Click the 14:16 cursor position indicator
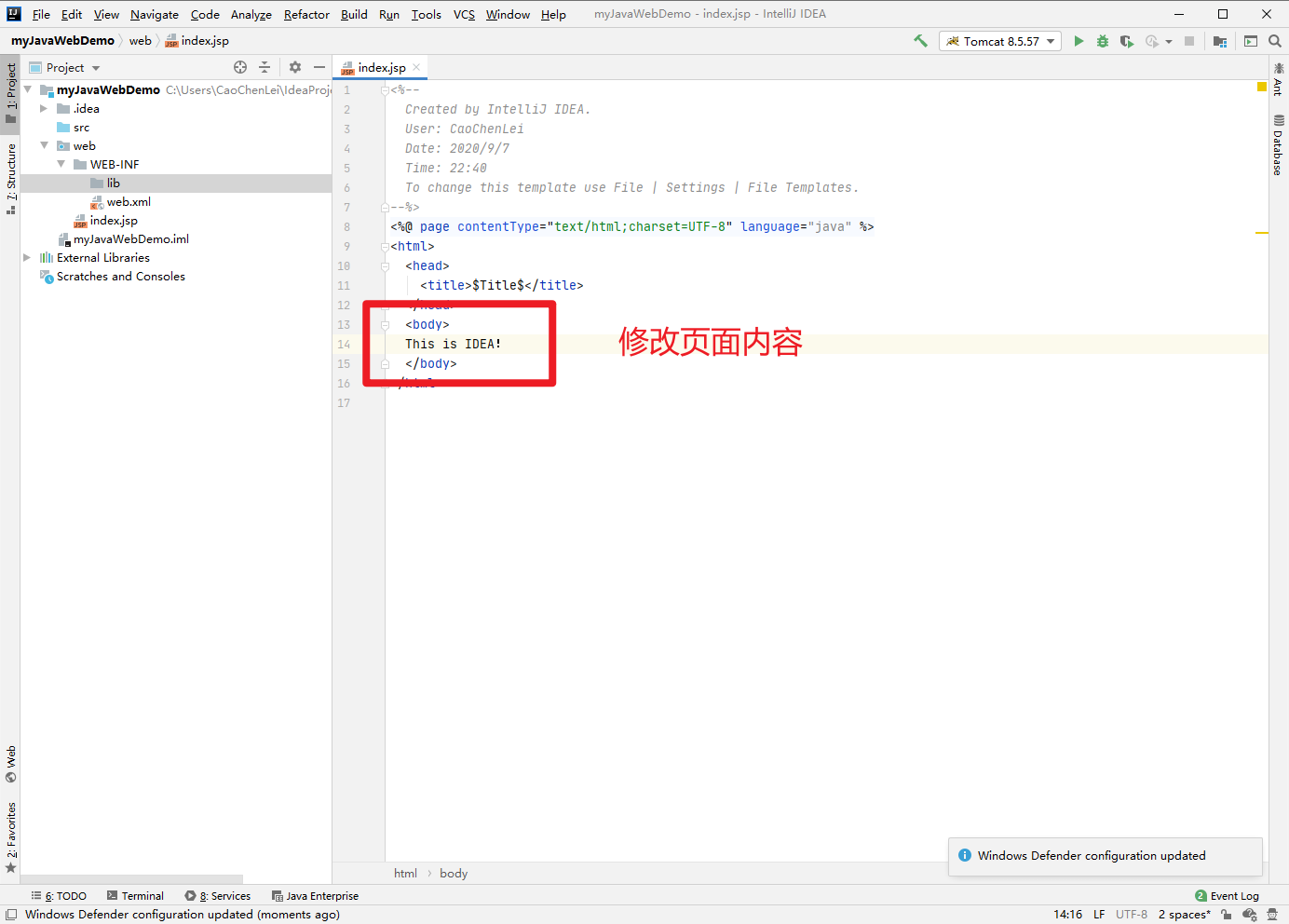 1067,915
